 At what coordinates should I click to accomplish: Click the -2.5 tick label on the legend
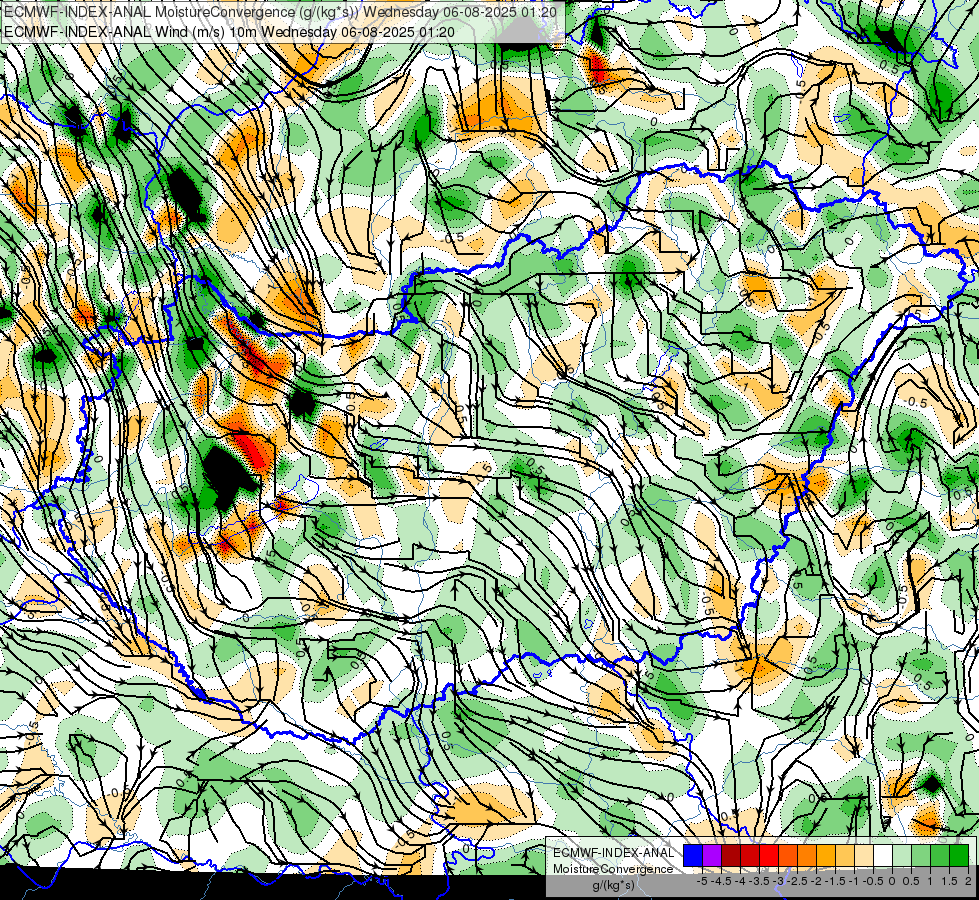pos(797,881)
